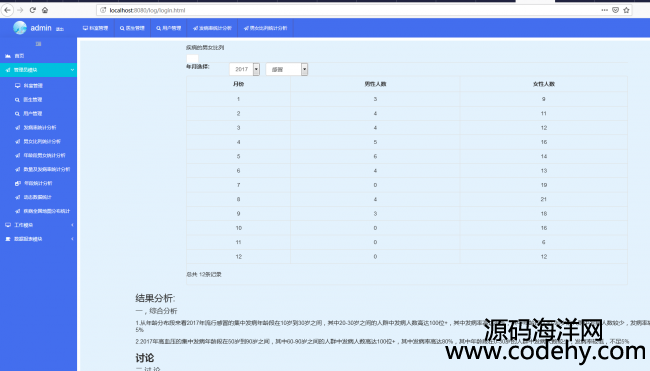Open the year dropdown showing 2017
Image resolution: width=650 pixels, height=371 pixels.
(x=245, y=69)
